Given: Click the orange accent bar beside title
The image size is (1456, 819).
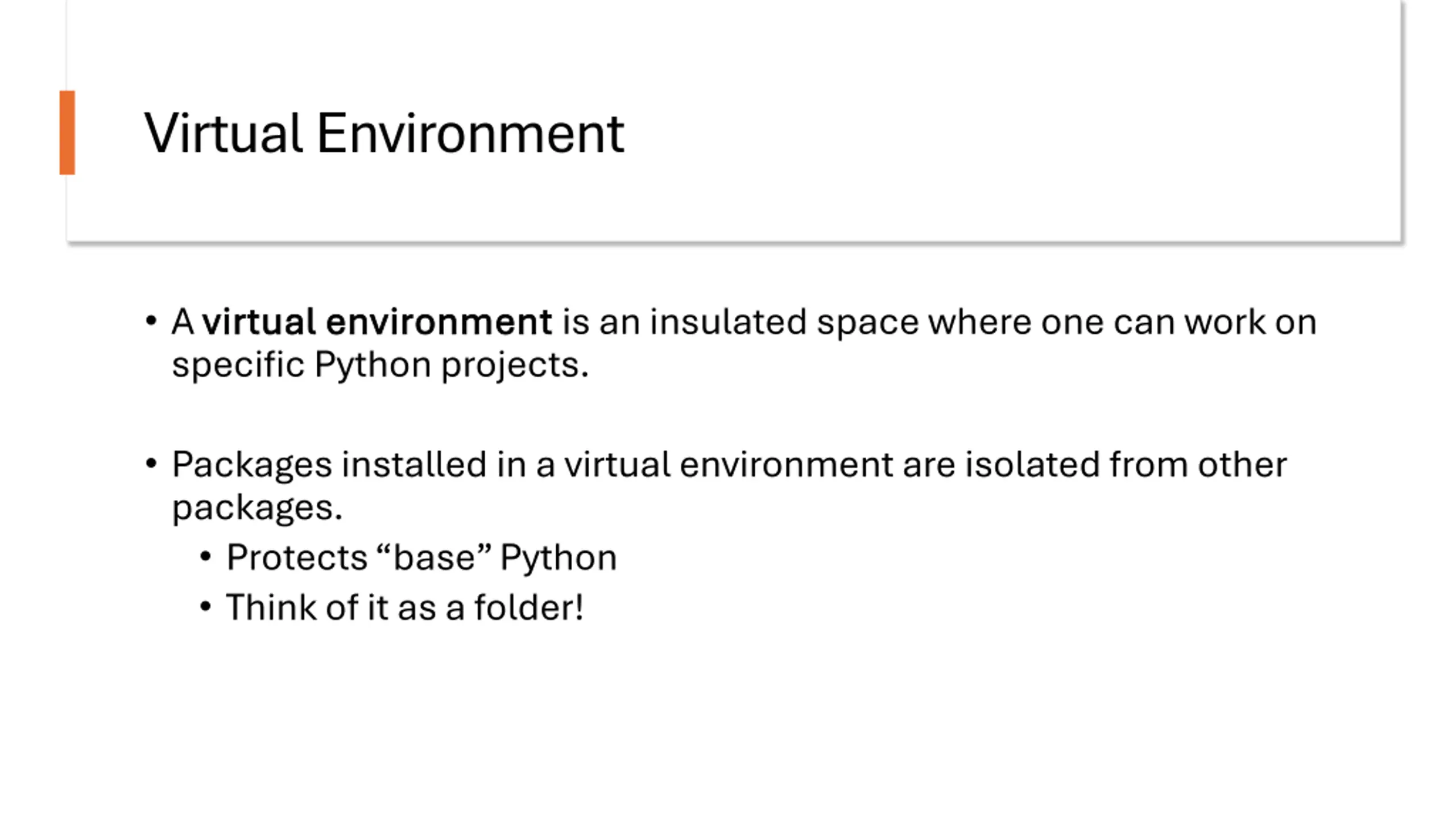Looking at the screenshot, I should [x=67, y=132].
